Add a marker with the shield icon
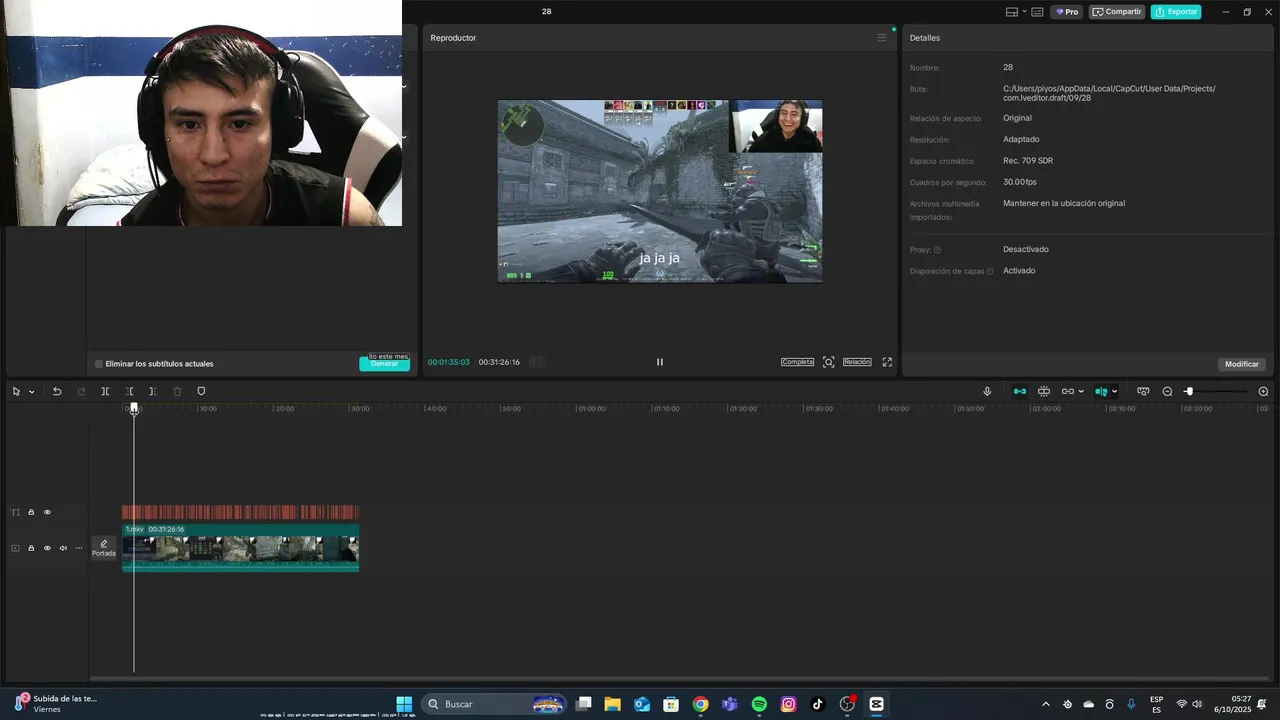 click(201, 391)
